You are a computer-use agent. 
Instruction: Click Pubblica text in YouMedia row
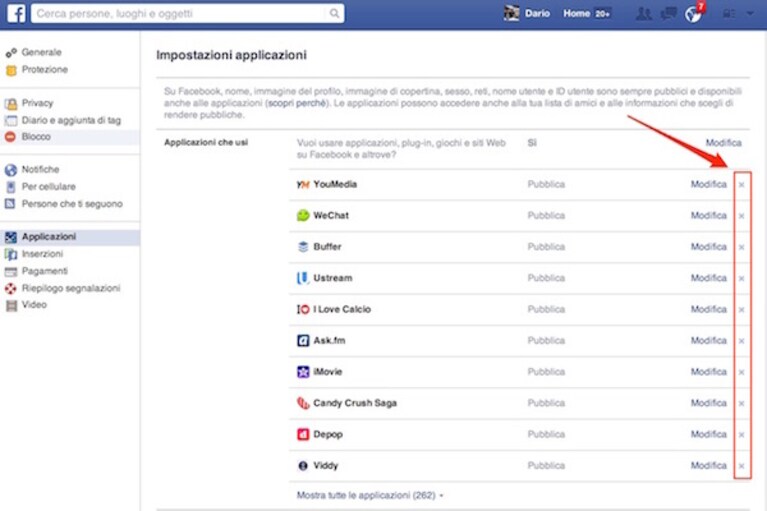point(546,184)
